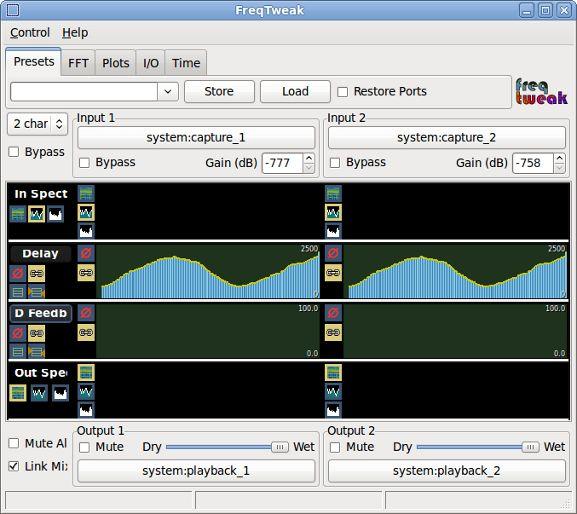Link the D Feedb filter on channel 1

pyautogui.click(x=86, y=333)
